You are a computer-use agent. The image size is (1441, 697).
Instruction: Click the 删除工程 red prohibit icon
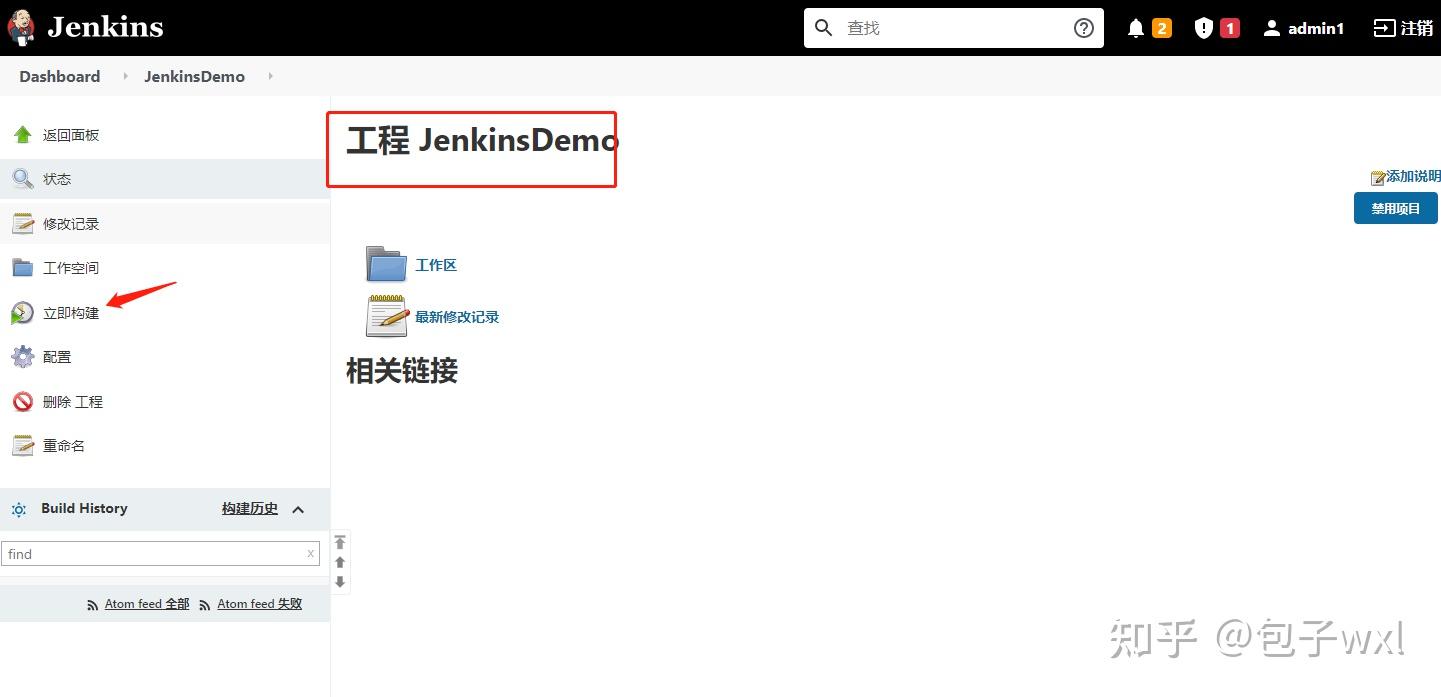pos(22,401)
